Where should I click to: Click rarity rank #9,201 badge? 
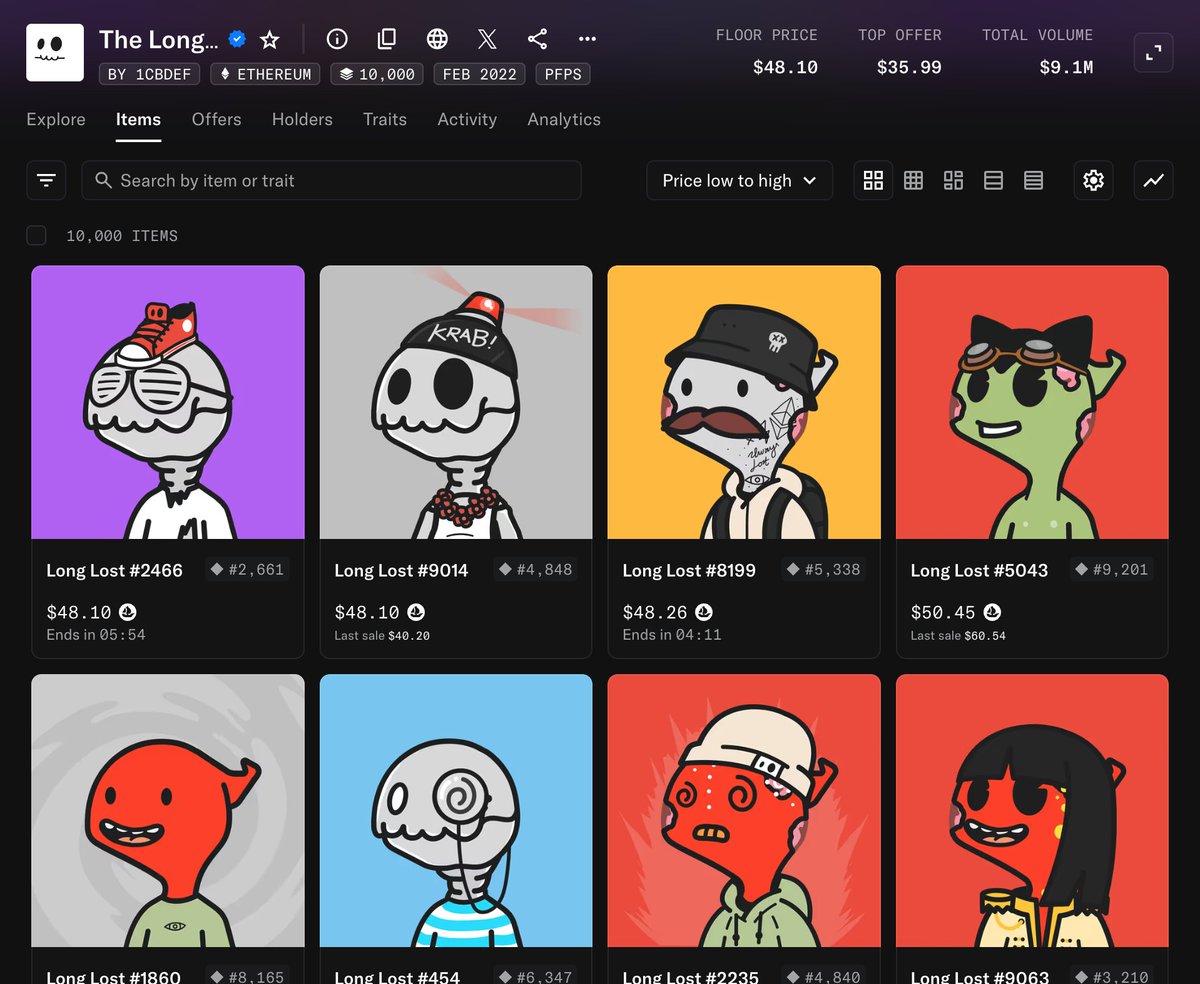pos(1111,570)
